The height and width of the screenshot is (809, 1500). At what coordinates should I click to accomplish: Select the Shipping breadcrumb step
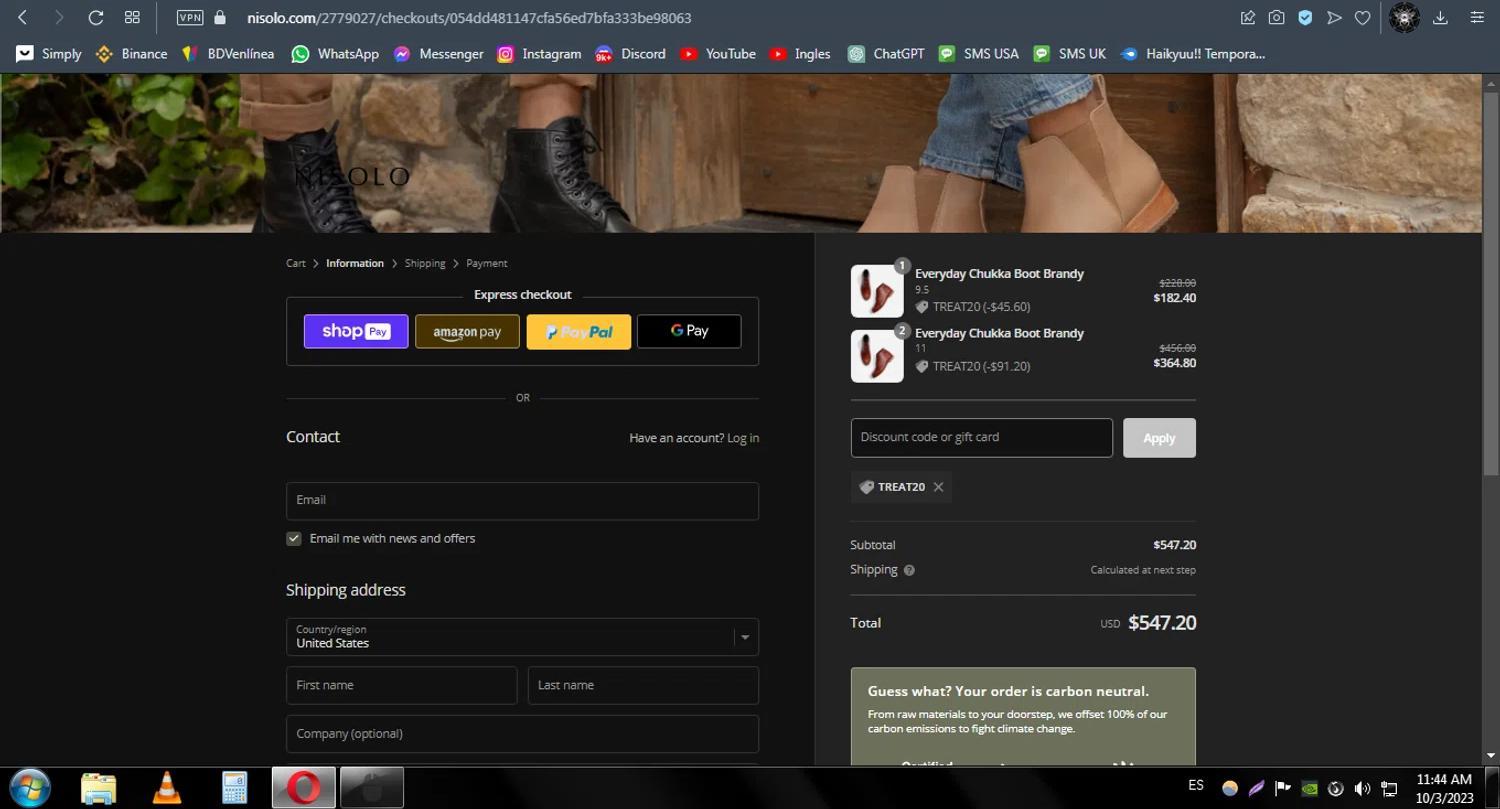click(425, 263)
